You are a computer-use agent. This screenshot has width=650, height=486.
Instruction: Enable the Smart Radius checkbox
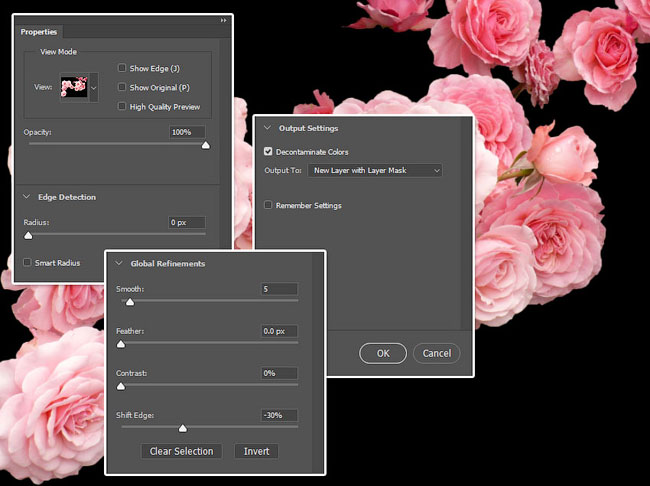pyautogui.click(x=27, y=262)
